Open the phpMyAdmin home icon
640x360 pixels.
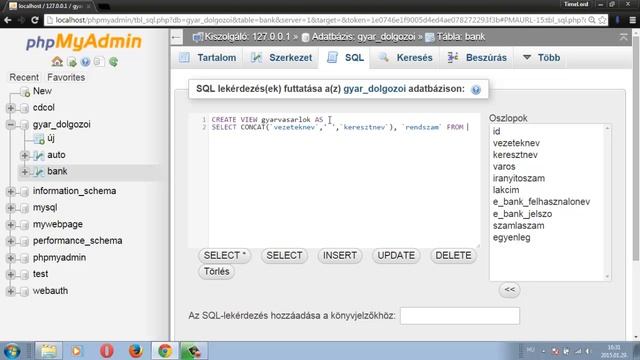point(57,62)
